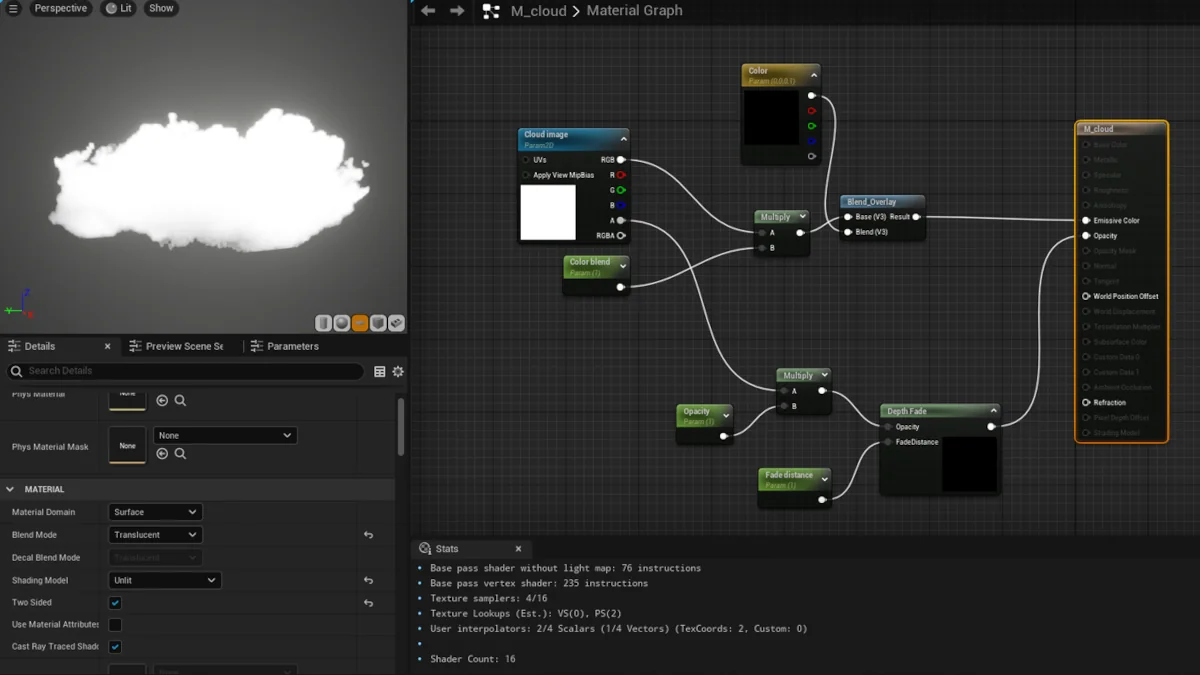This screenshot has width=1200, height=675.
Task: Open the viewport hamburger options menu
Action: coord(13,8)
